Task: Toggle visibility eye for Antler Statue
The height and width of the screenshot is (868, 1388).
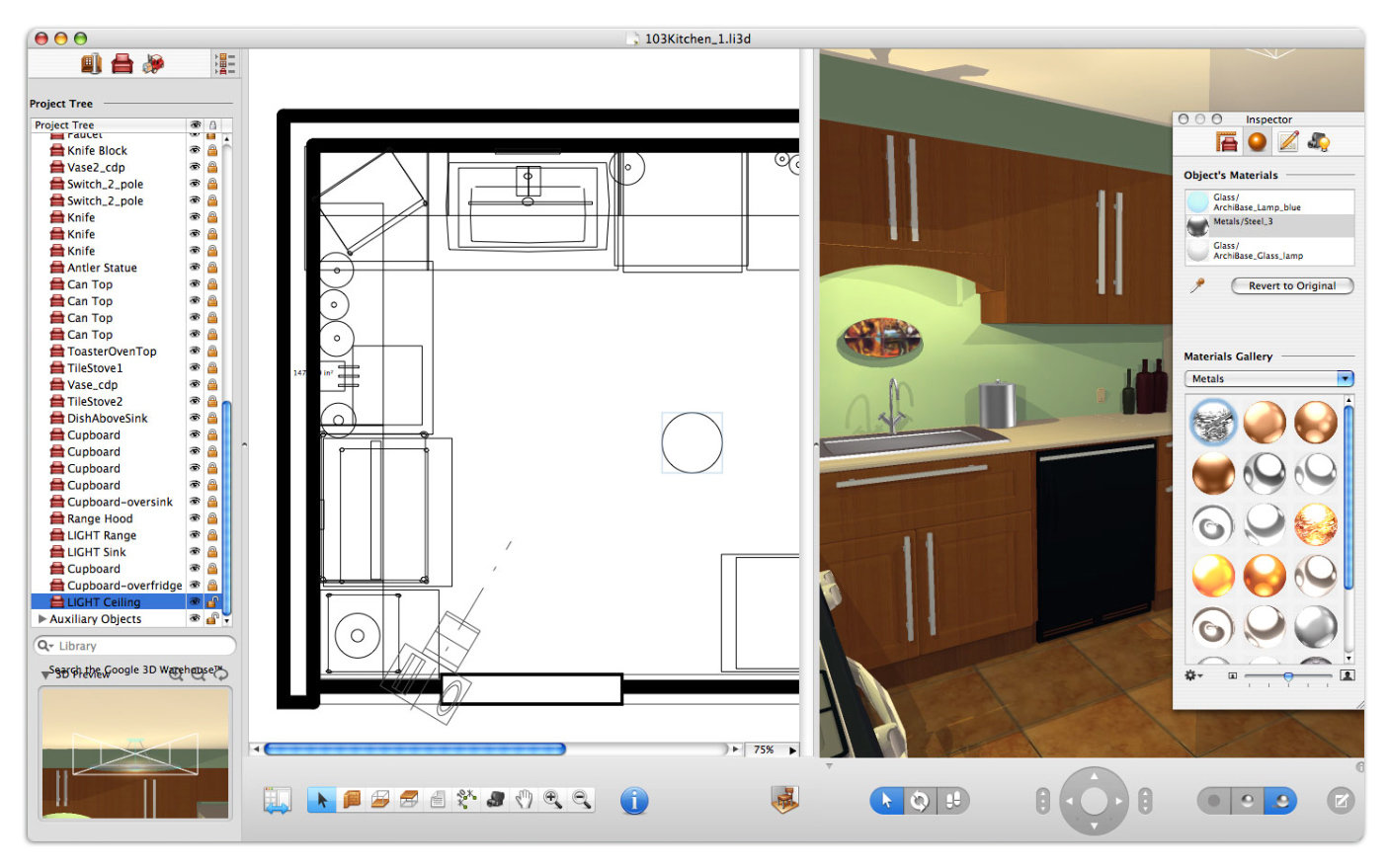Action: (x=195, y=268)
